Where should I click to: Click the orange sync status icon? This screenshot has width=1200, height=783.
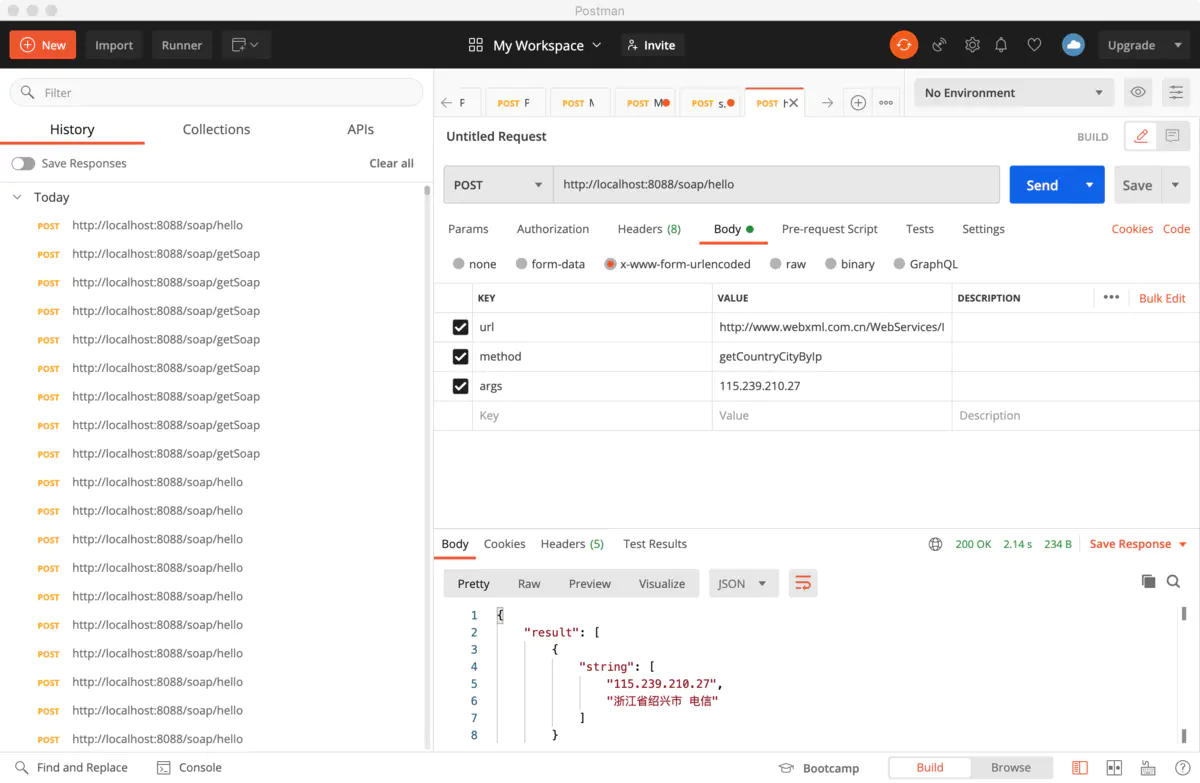pyautogui.click(x=903, y=45)
